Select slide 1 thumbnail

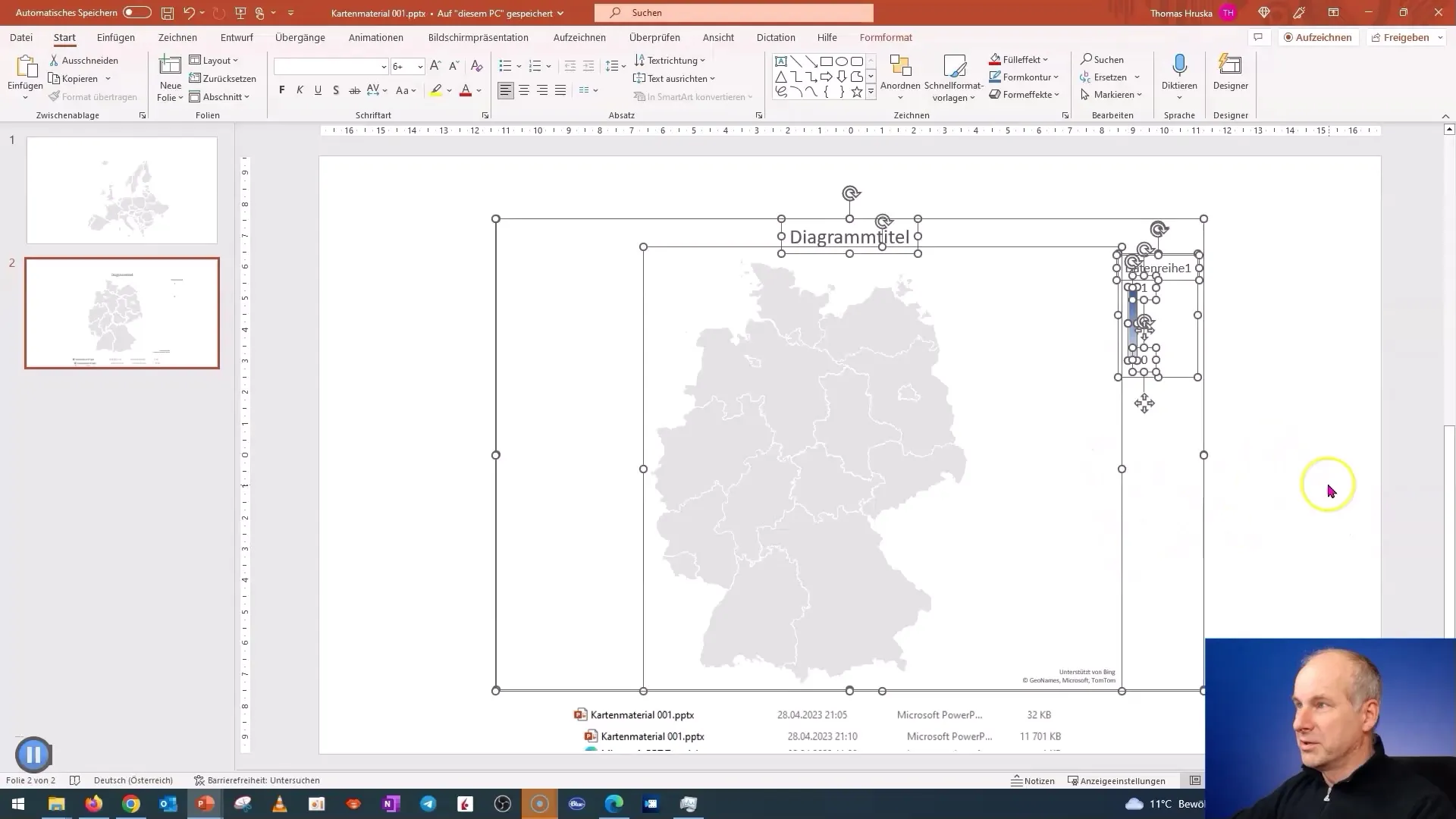(x=122, y=190)
